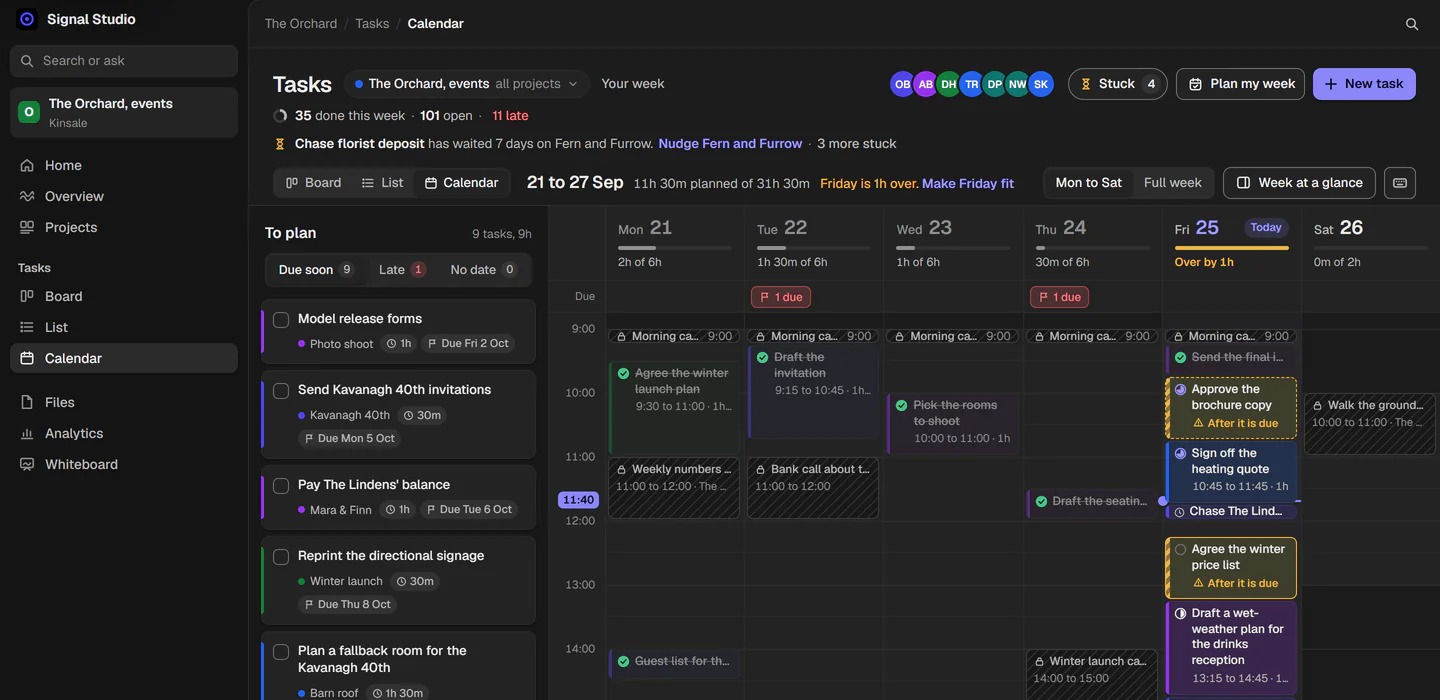The image size is (1440, 700).
Task: Toggle Week at a glance panel
Action: pyautogui.click(x=1299, y=183)
